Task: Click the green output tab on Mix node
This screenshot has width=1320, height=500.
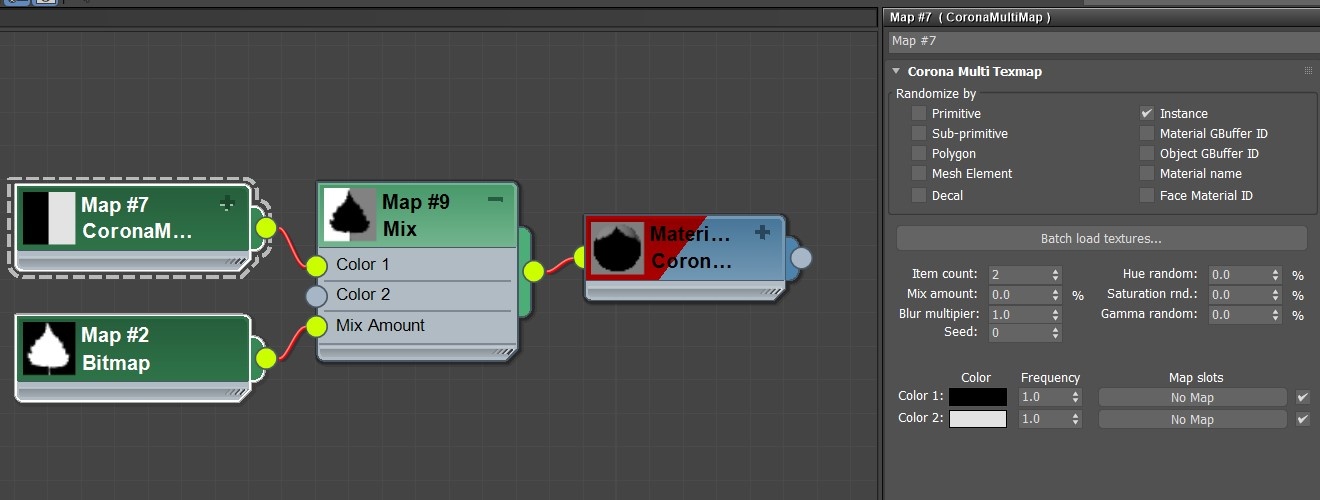Action: click(x=525, y=270)
